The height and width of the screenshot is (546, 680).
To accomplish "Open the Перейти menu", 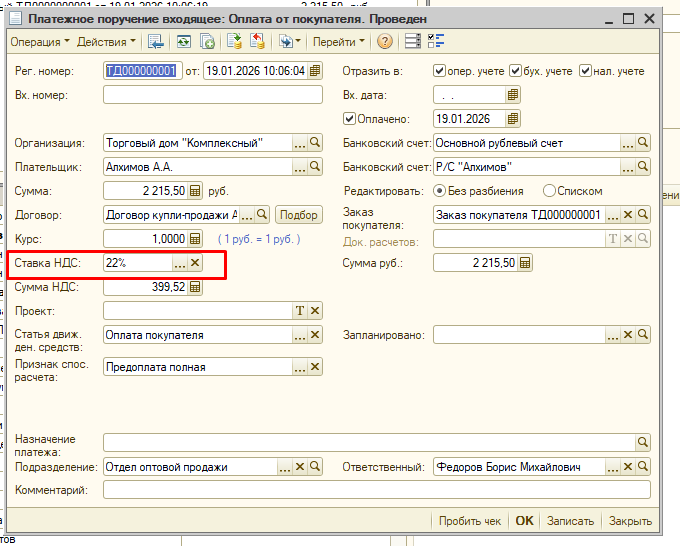I will [x=339, y=42].
